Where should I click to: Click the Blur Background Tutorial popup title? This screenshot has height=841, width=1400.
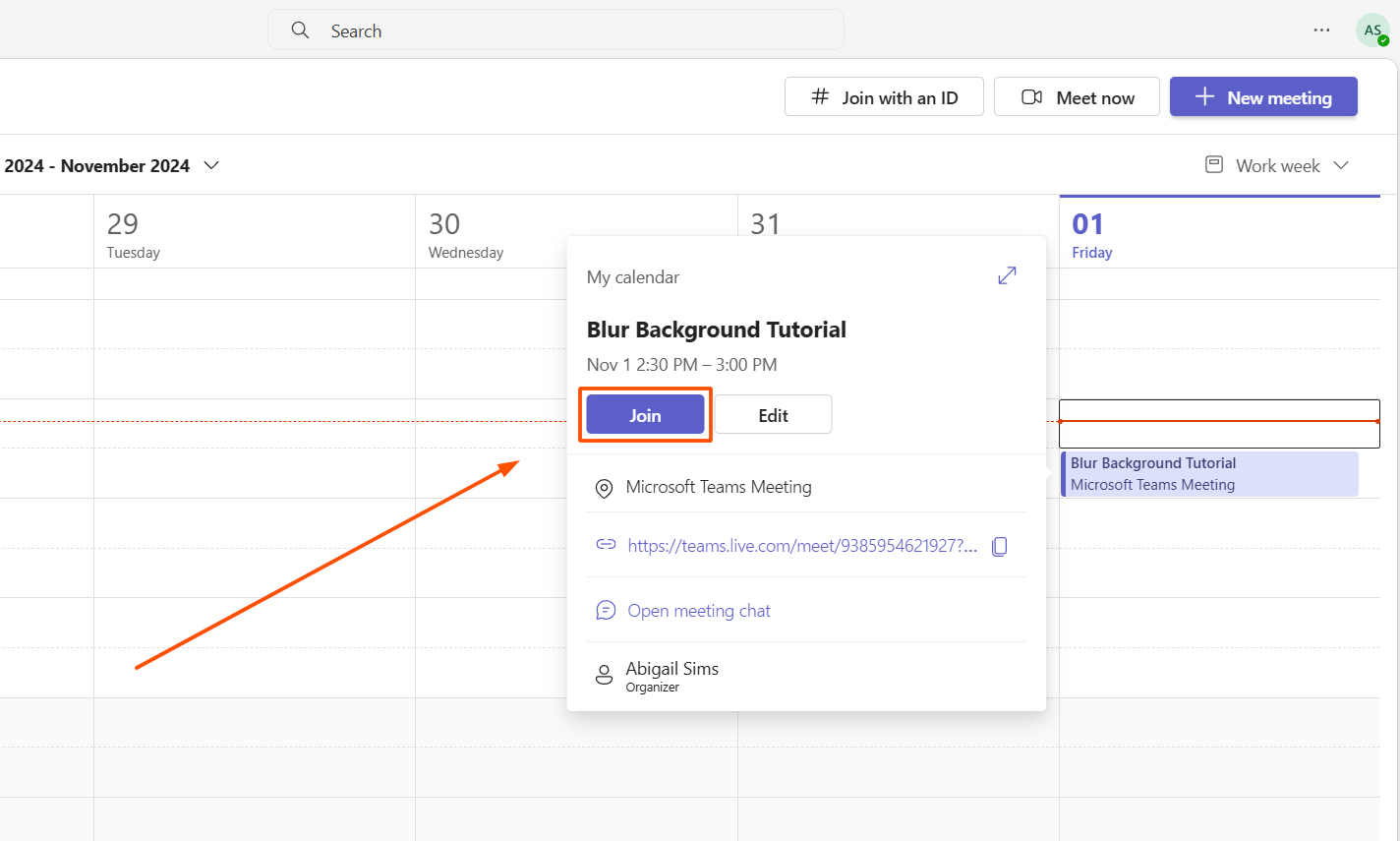point(717,330)
